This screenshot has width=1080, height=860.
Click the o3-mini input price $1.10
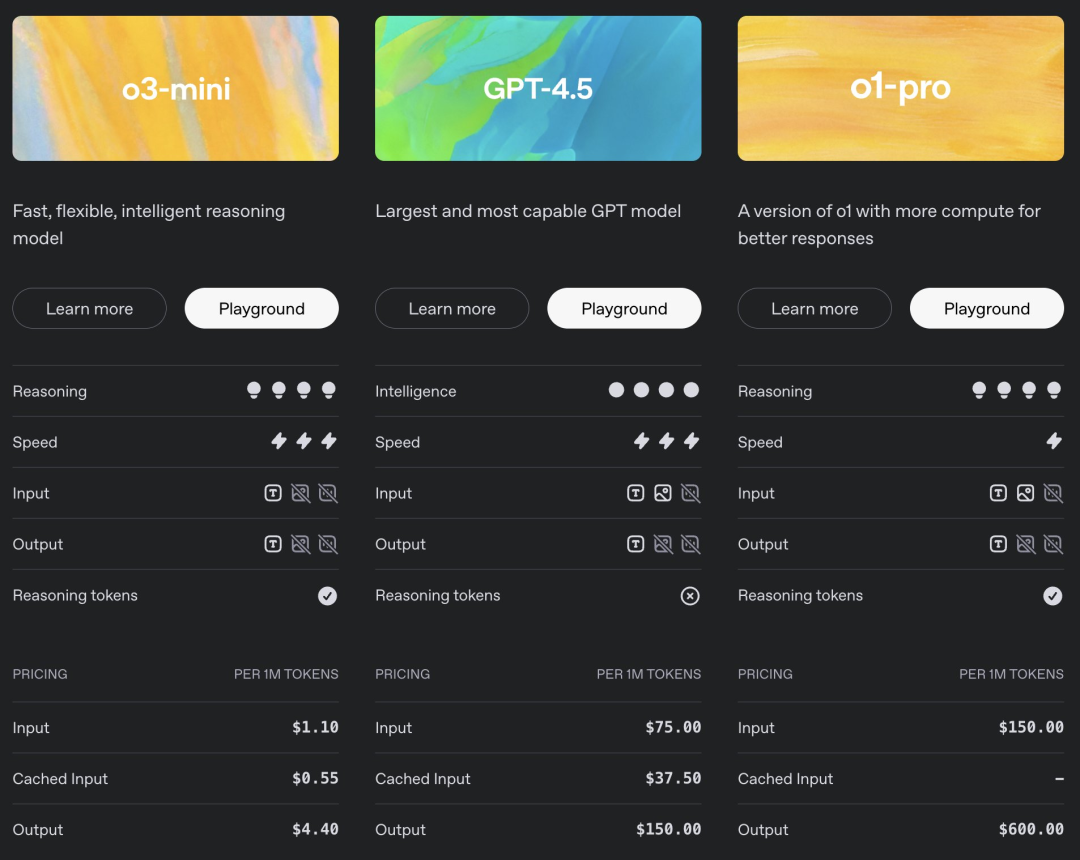click(315, 727)
